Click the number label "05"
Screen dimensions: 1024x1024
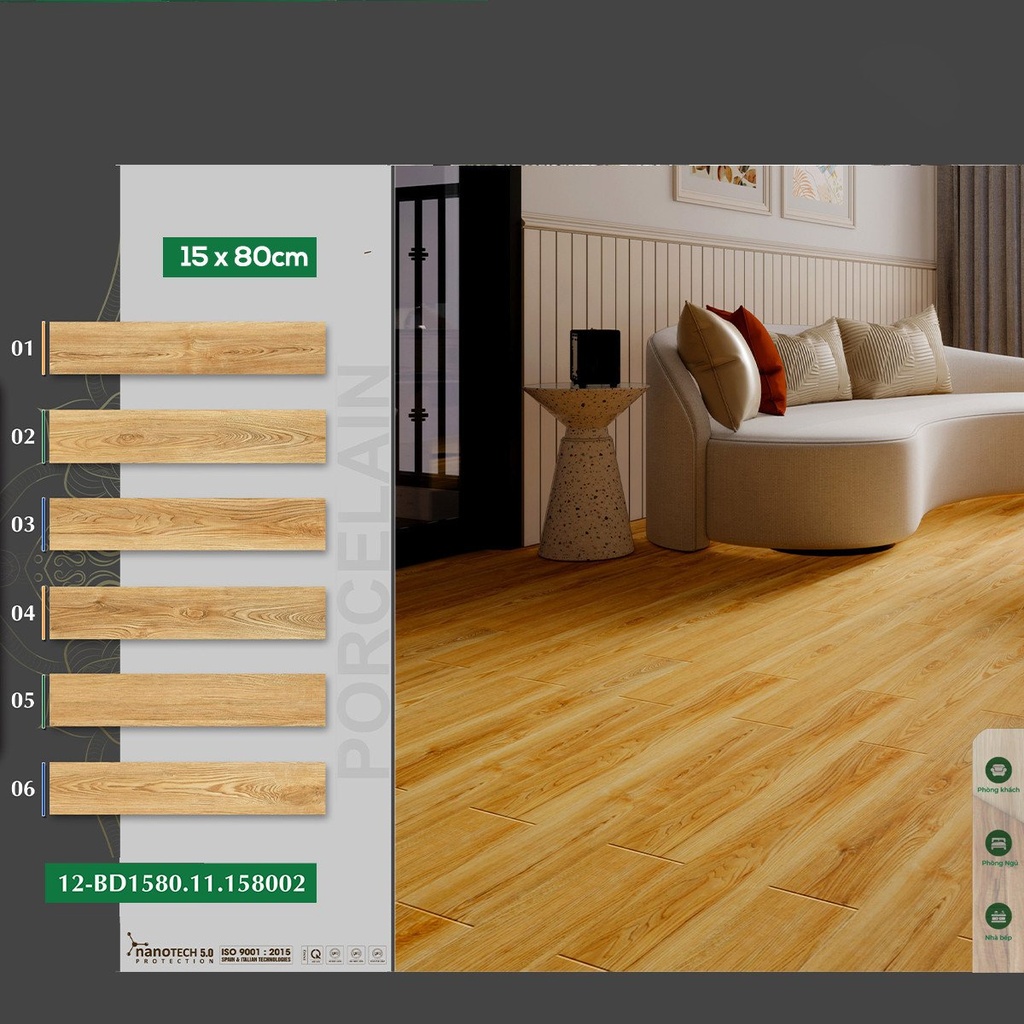click(22, 701)
